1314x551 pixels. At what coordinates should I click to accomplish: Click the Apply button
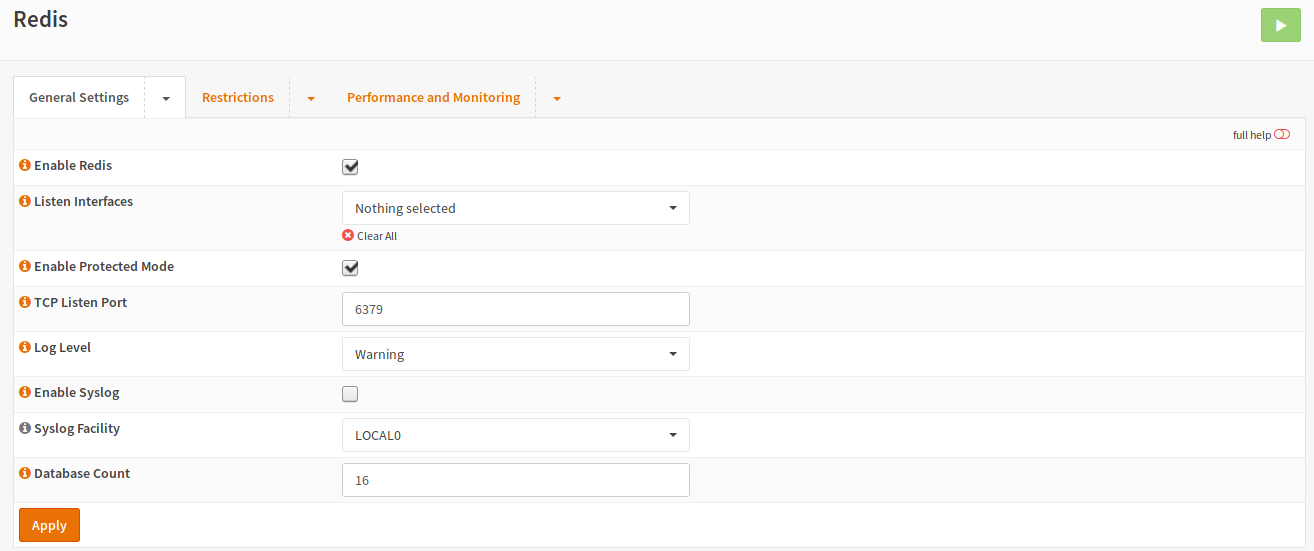(x=49, y=525)
